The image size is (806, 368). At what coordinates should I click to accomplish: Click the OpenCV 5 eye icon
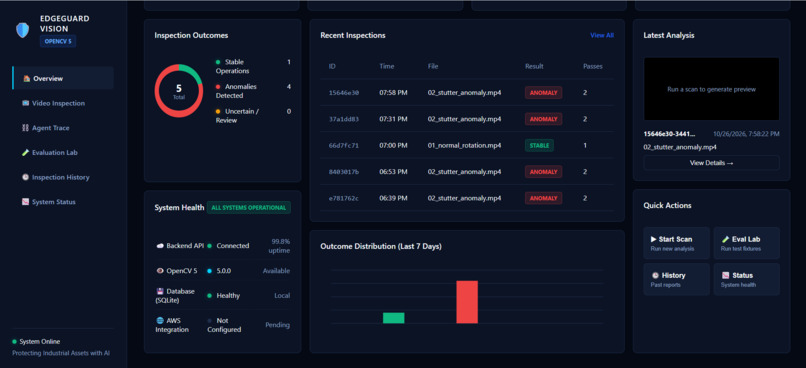pos(160,270)
